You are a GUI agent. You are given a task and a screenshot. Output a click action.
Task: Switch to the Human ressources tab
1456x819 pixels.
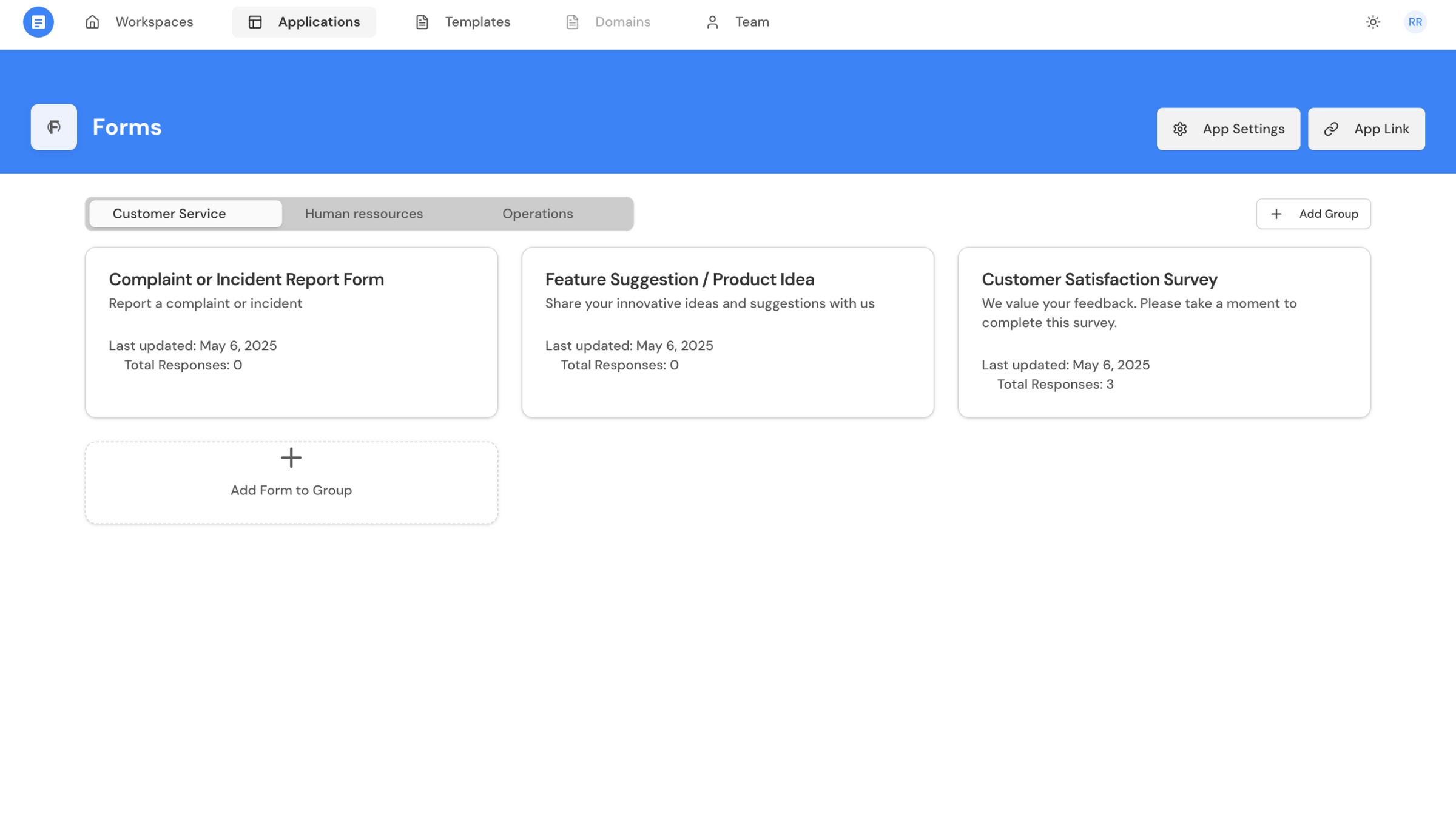coord(364,214)
